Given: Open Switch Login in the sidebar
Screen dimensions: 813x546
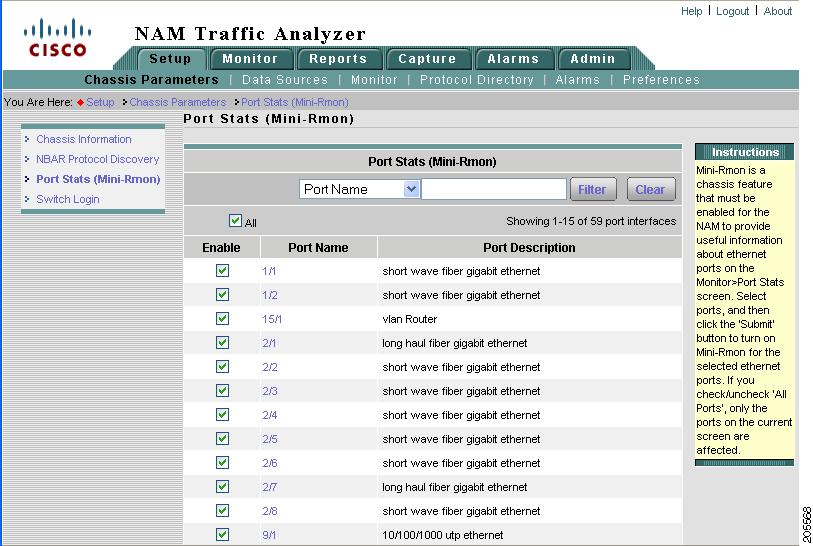Looking at the screenshot, I should click(x=67, y=199).
